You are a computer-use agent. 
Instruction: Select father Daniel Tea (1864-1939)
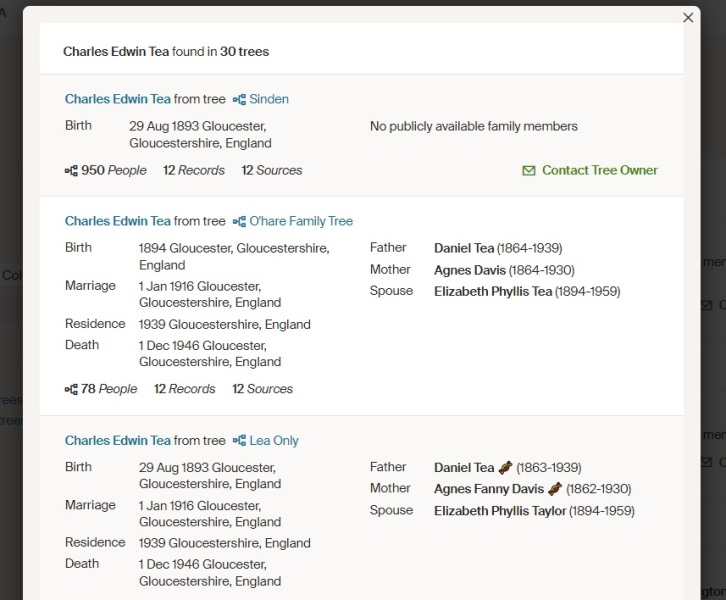coord(498,248)
